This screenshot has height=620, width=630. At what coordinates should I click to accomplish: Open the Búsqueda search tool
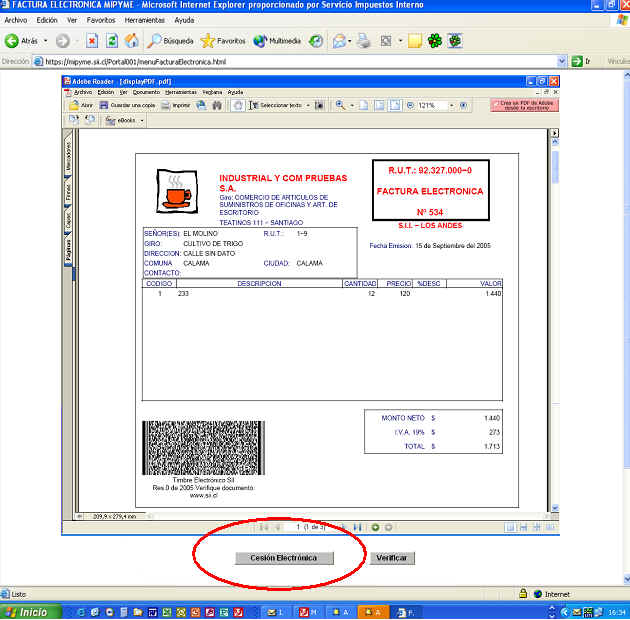tap(170, 41)
